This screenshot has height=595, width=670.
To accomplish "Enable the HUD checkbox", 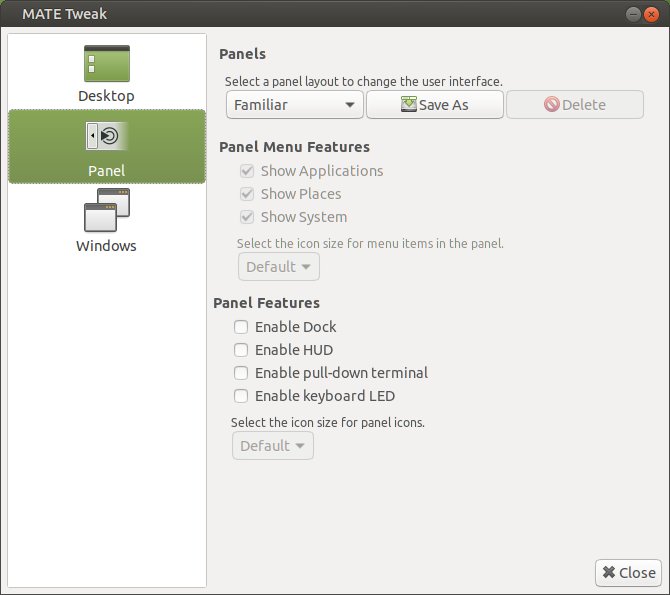I will [241, 350].
